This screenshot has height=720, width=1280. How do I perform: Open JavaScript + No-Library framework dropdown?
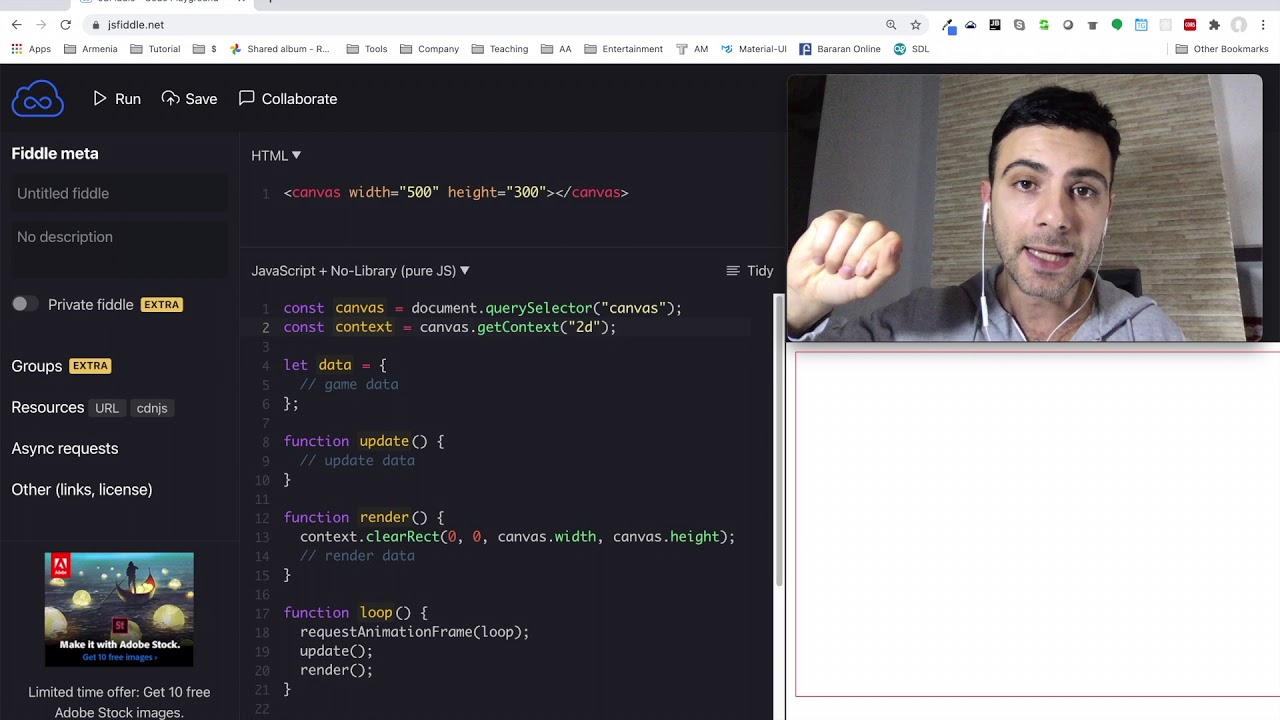pos(360,271)
